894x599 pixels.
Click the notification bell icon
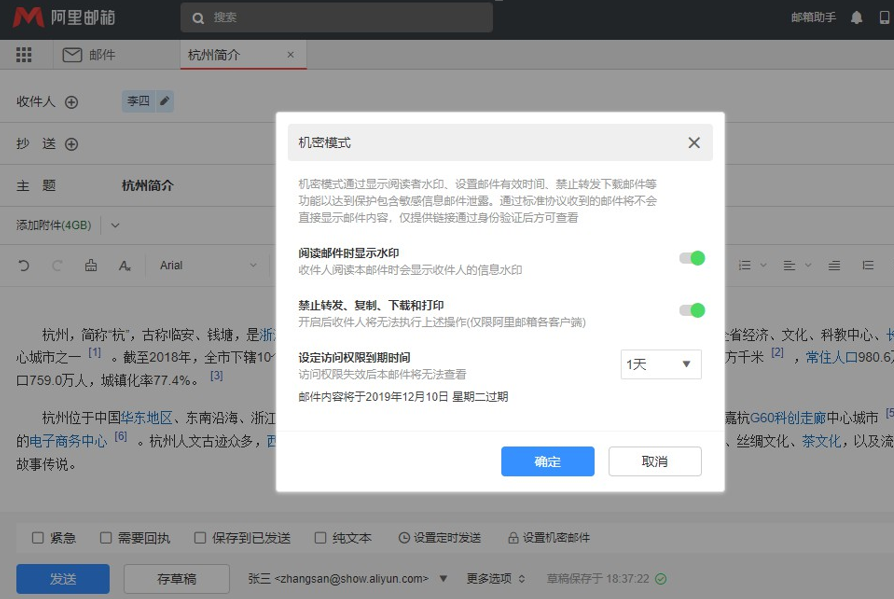point(856,17)
